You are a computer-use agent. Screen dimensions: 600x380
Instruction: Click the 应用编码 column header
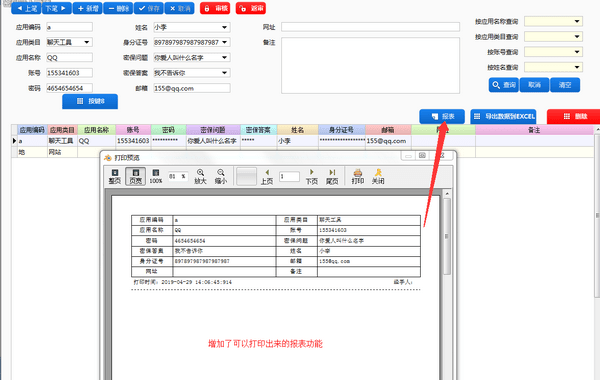(32, 130)
